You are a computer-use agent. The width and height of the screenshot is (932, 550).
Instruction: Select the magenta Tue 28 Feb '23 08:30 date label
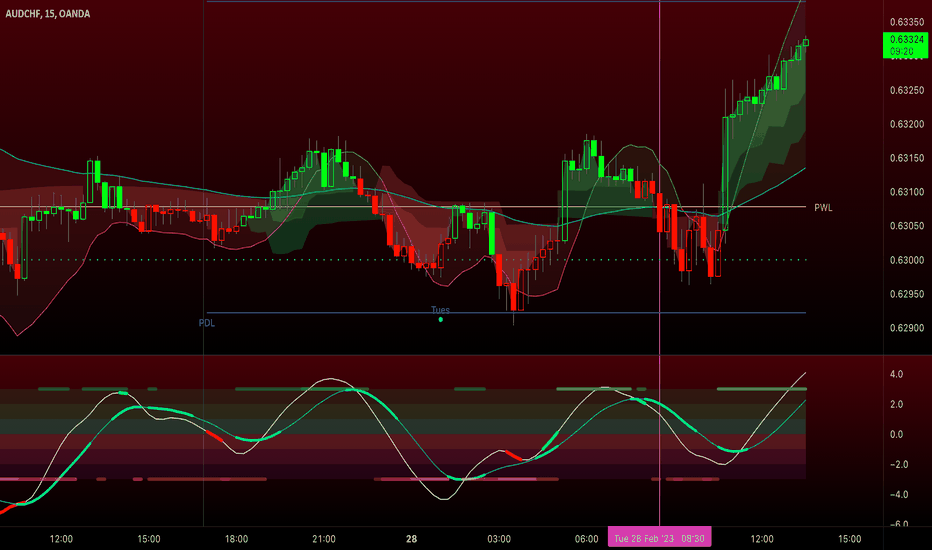point(659,538)
